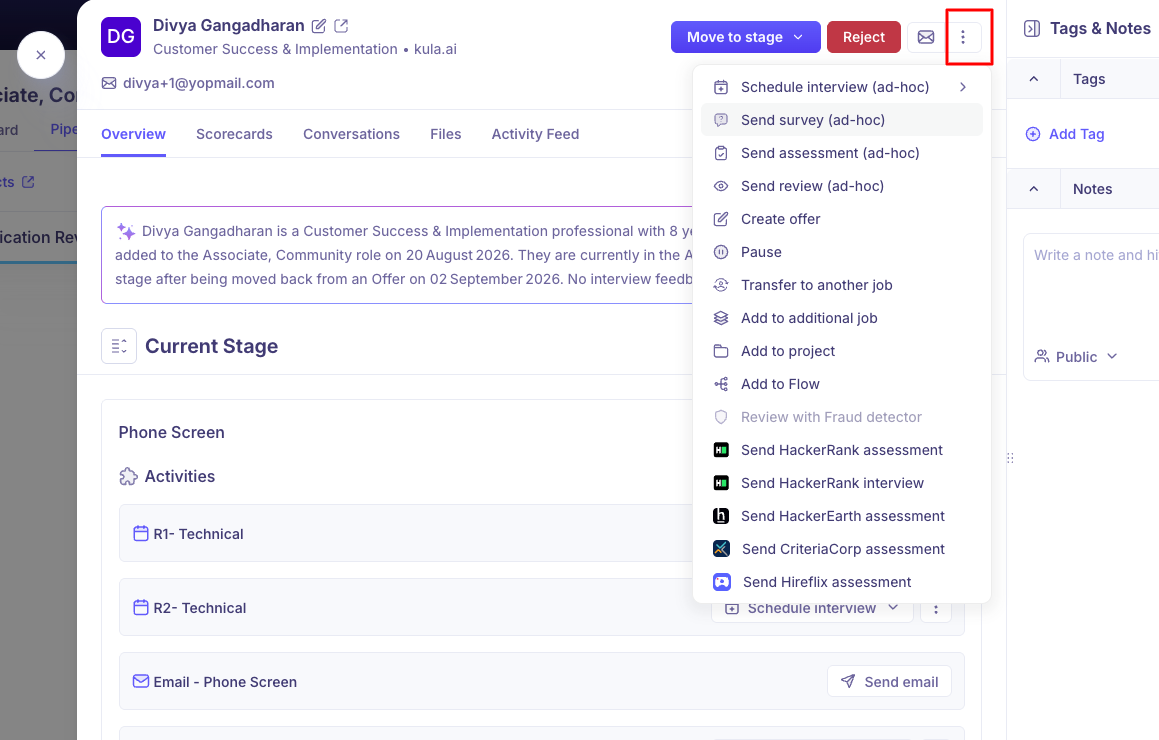Screen dimensions: 1159x740
Task: Click the DG avatar badge
Action: click(x=120, y=37)
